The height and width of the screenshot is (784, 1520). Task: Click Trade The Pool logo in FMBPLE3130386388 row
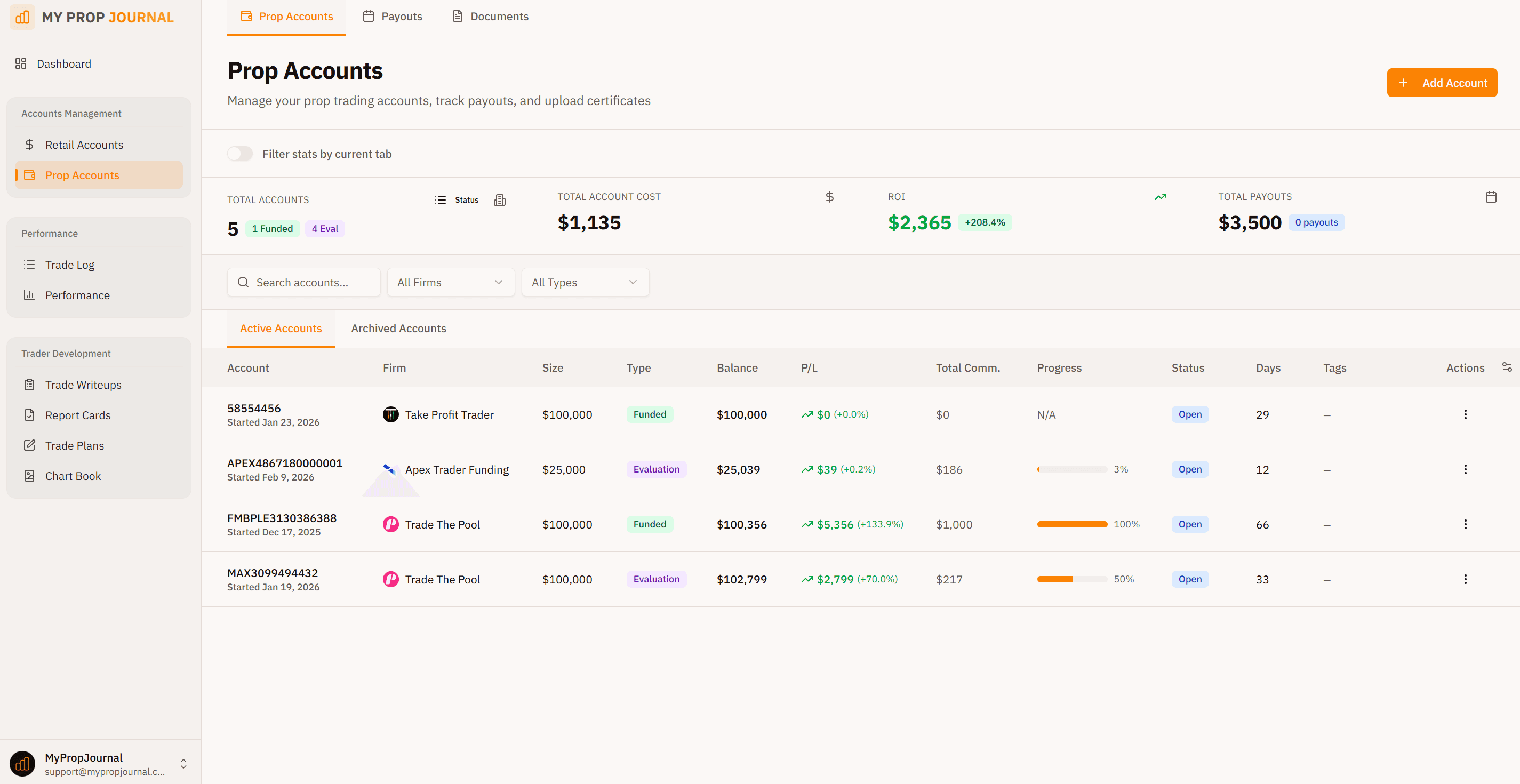[x=390, y=524]
